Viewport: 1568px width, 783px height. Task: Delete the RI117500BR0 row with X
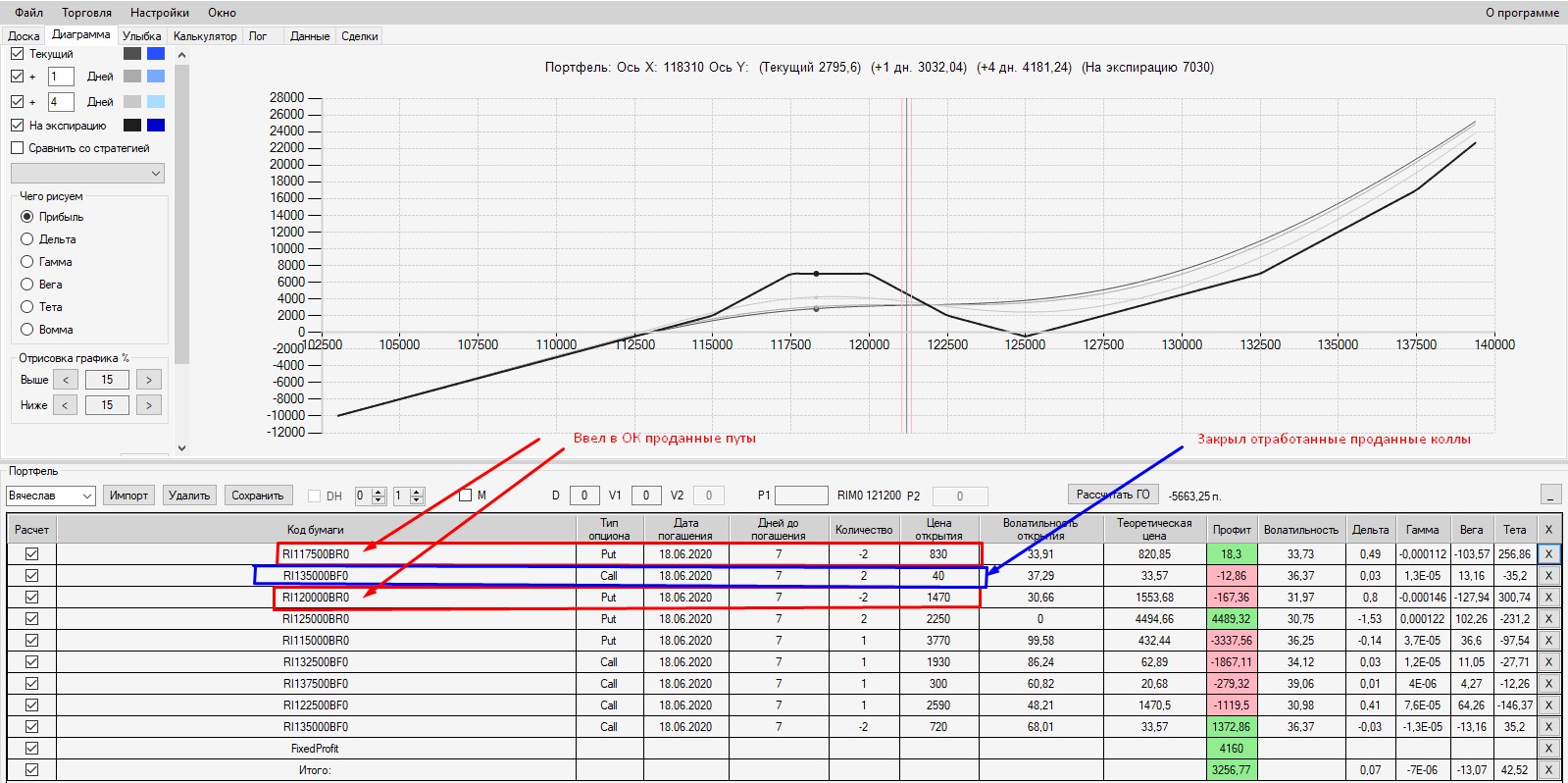click(1548, 554)
